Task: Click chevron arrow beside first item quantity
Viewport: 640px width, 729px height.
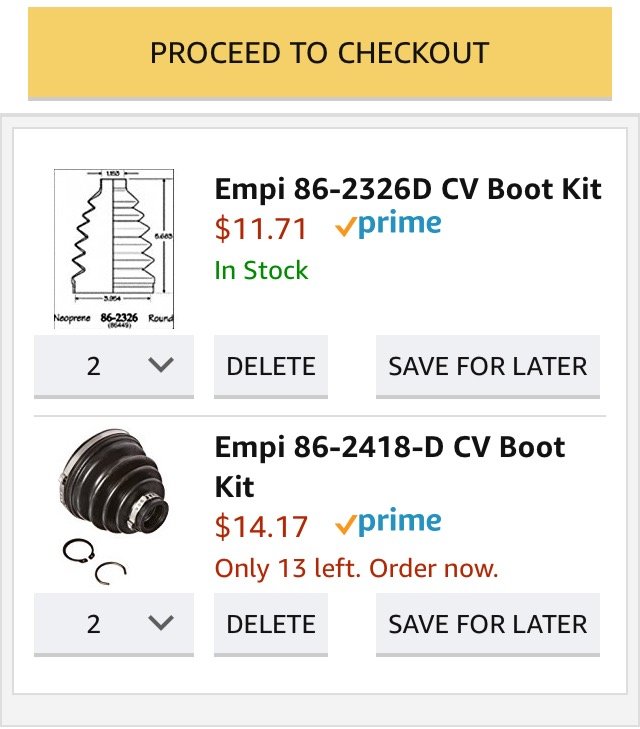Action: coord(161,364)
